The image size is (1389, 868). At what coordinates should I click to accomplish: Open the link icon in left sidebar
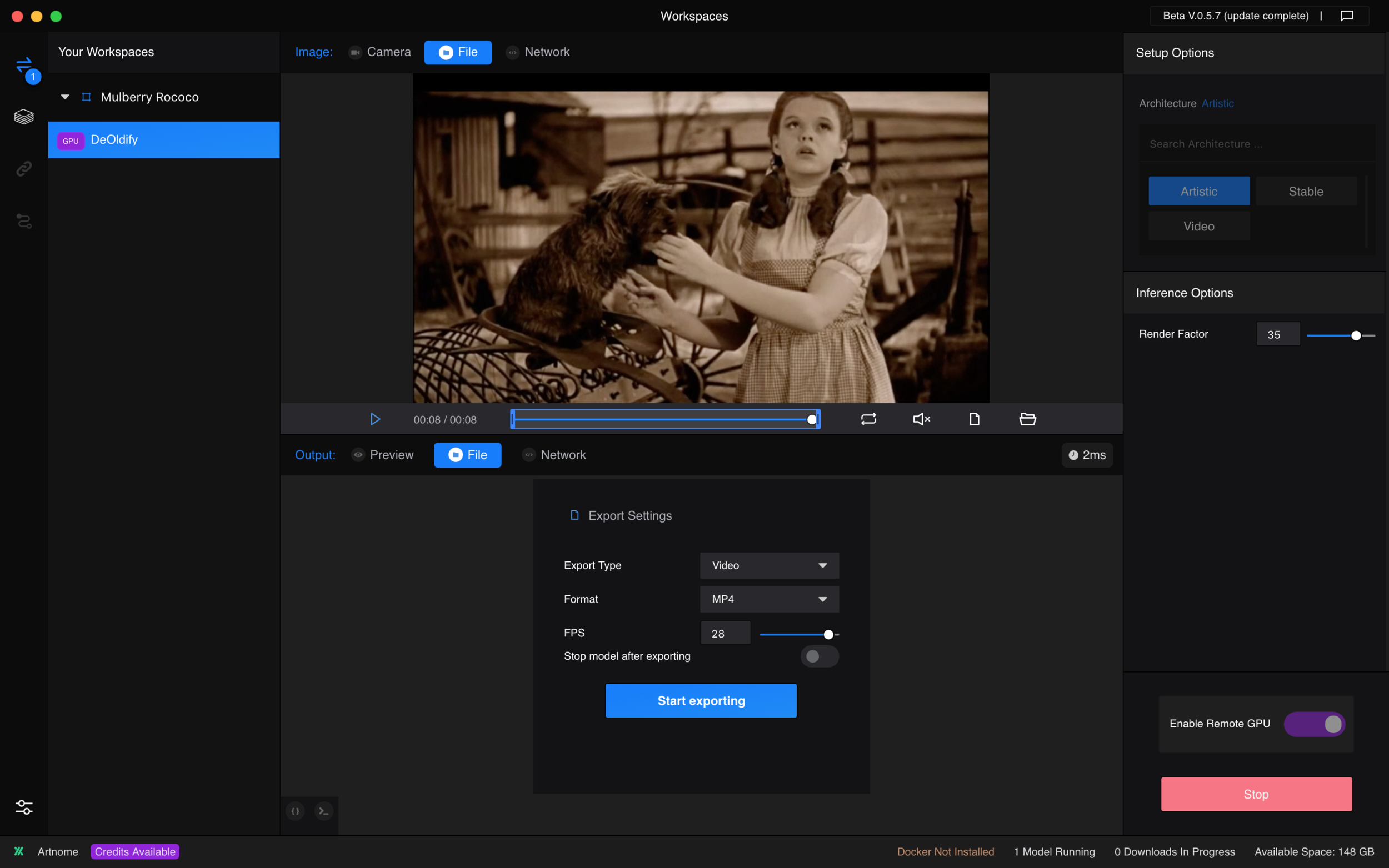pos(24,169)
